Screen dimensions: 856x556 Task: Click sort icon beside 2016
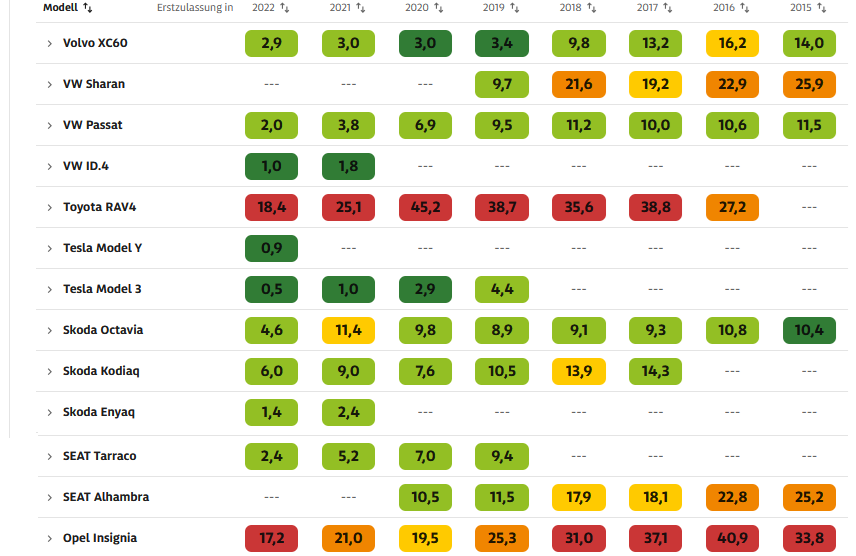tap(745, 8)
